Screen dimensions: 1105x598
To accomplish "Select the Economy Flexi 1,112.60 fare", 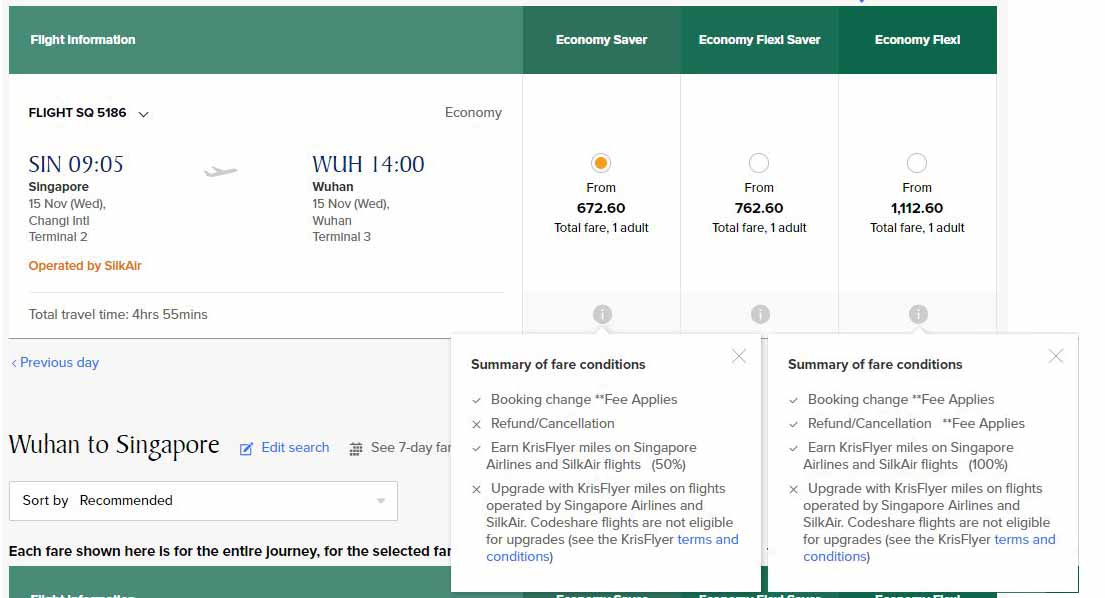I will pyautogui.click(x=917, y=163).
